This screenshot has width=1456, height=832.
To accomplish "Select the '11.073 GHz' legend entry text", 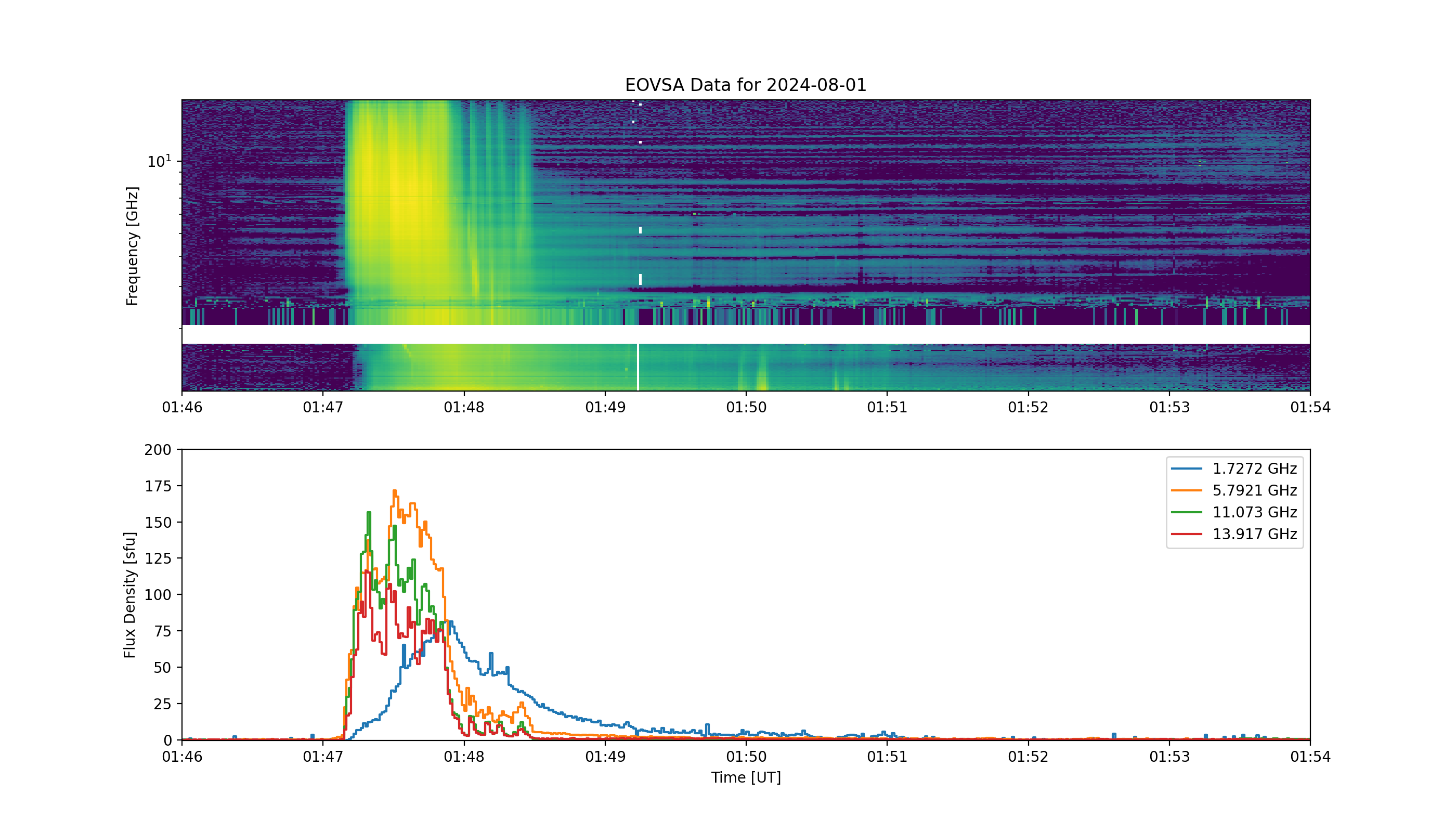I will (x=1255, y=512).
